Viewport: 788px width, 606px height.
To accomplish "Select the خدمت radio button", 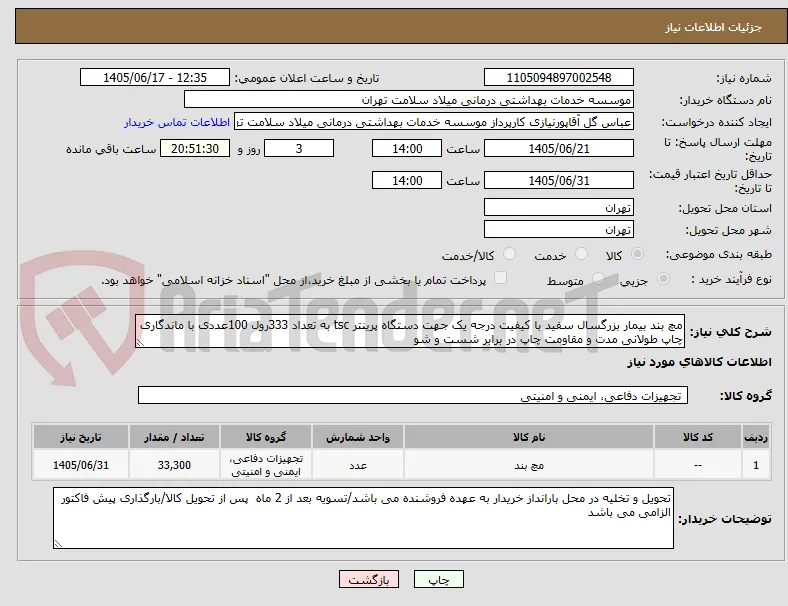I will click(581, 254).
